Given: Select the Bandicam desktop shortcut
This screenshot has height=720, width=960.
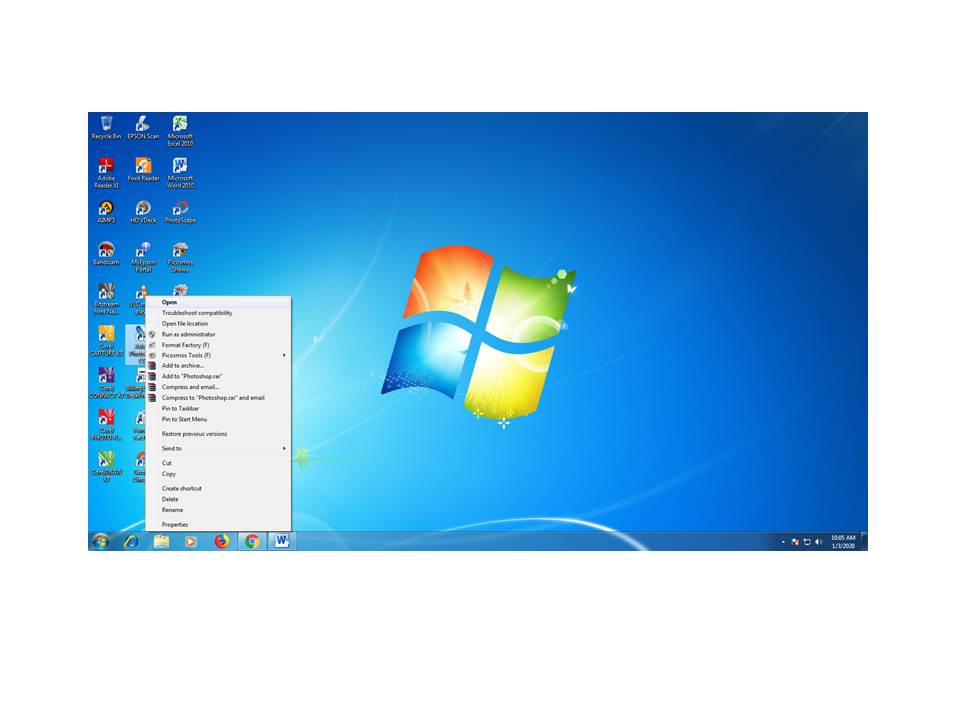Looking at the screenshot, I should [x=107, y=253].
